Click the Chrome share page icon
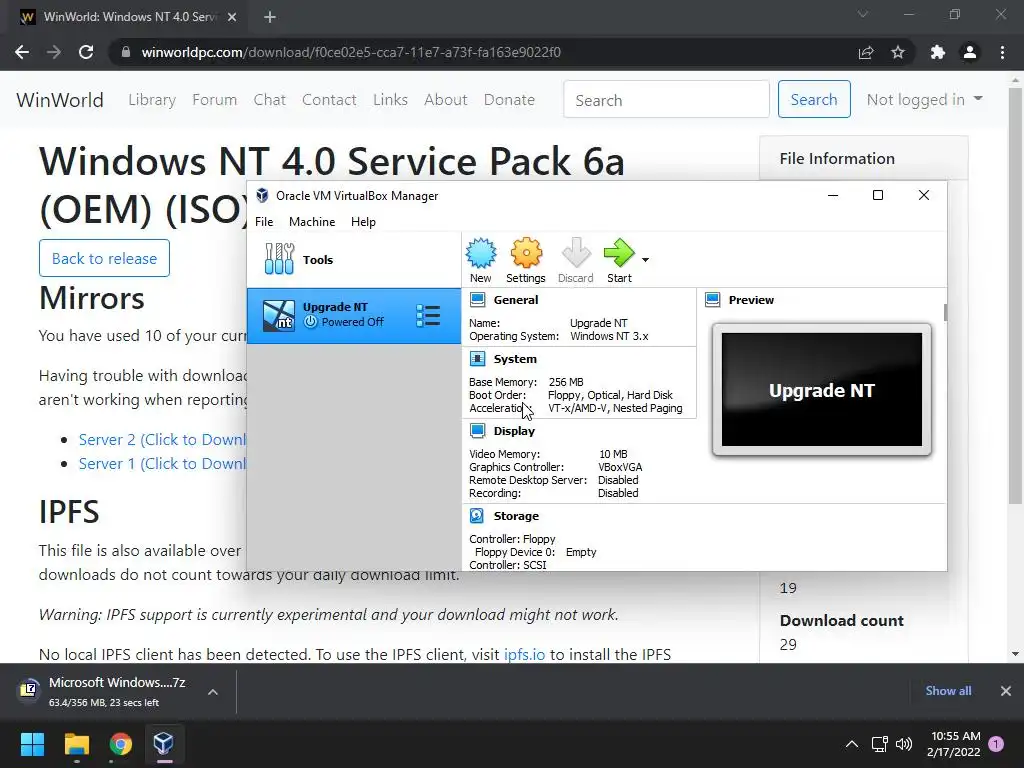The height and width of the screenshot is (768, 1024). tap(866, 52)
